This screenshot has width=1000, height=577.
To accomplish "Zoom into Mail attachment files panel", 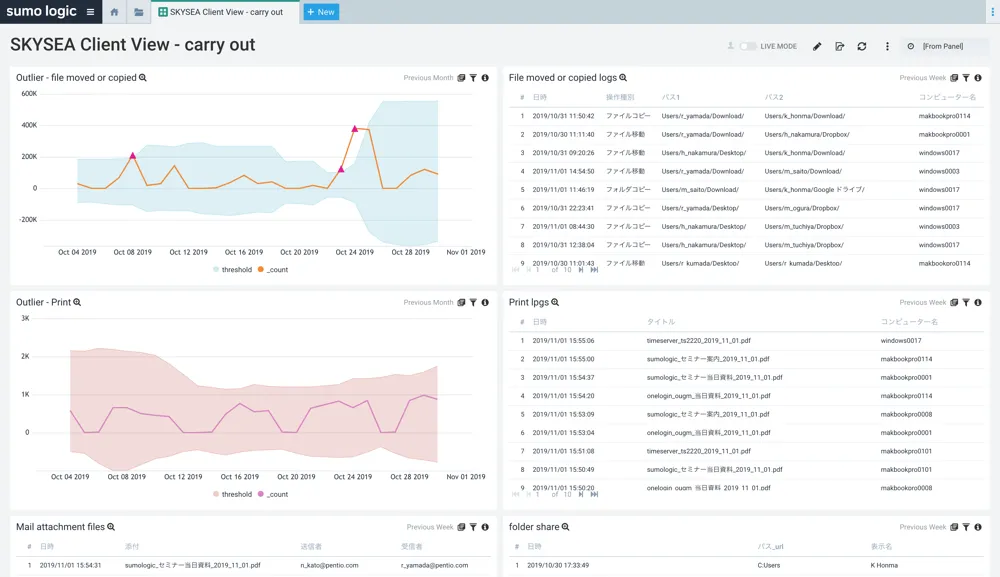I will click(x=111, y=527).
